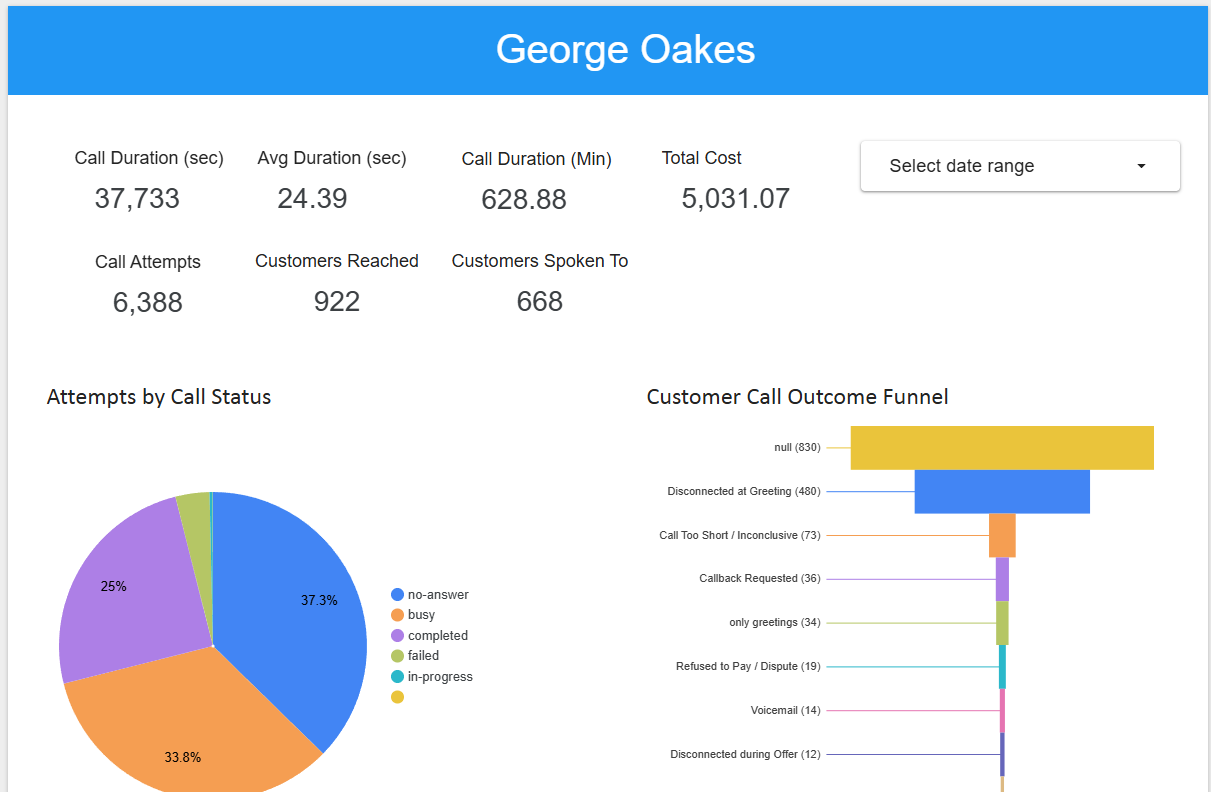
Task: Click the Total Cost scorecard value
Action: point(736,197)
